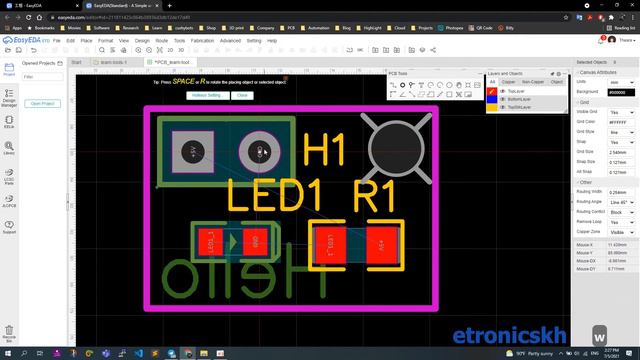Open the Visible Grid dropdown

621,112
